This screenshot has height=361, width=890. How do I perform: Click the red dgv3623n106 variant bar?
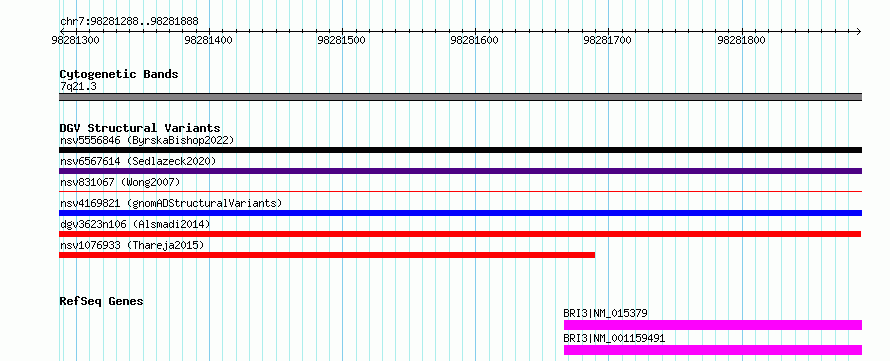pyautogui.click(x=460, y=234)
